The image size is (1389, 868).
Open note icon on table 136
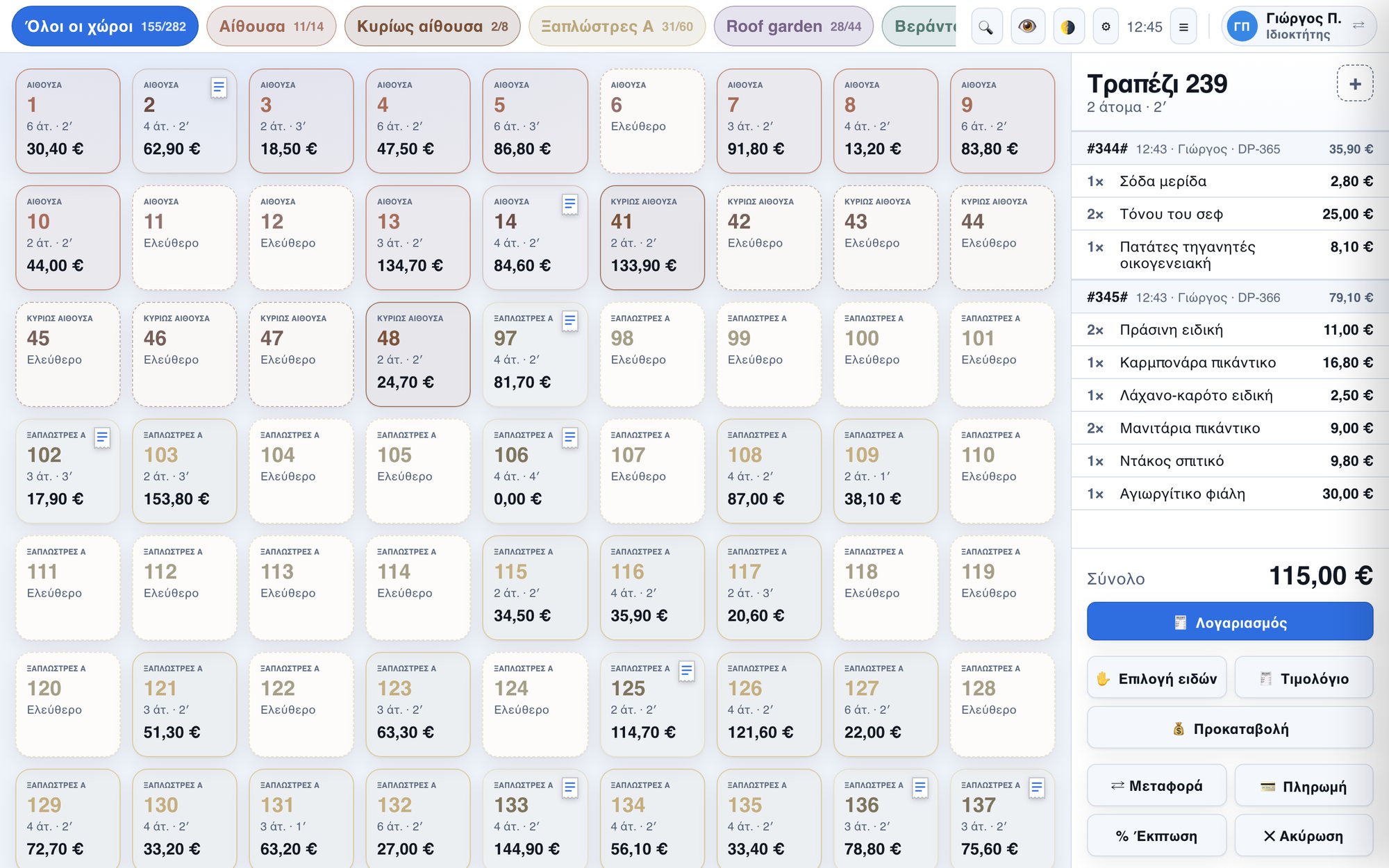920,787
